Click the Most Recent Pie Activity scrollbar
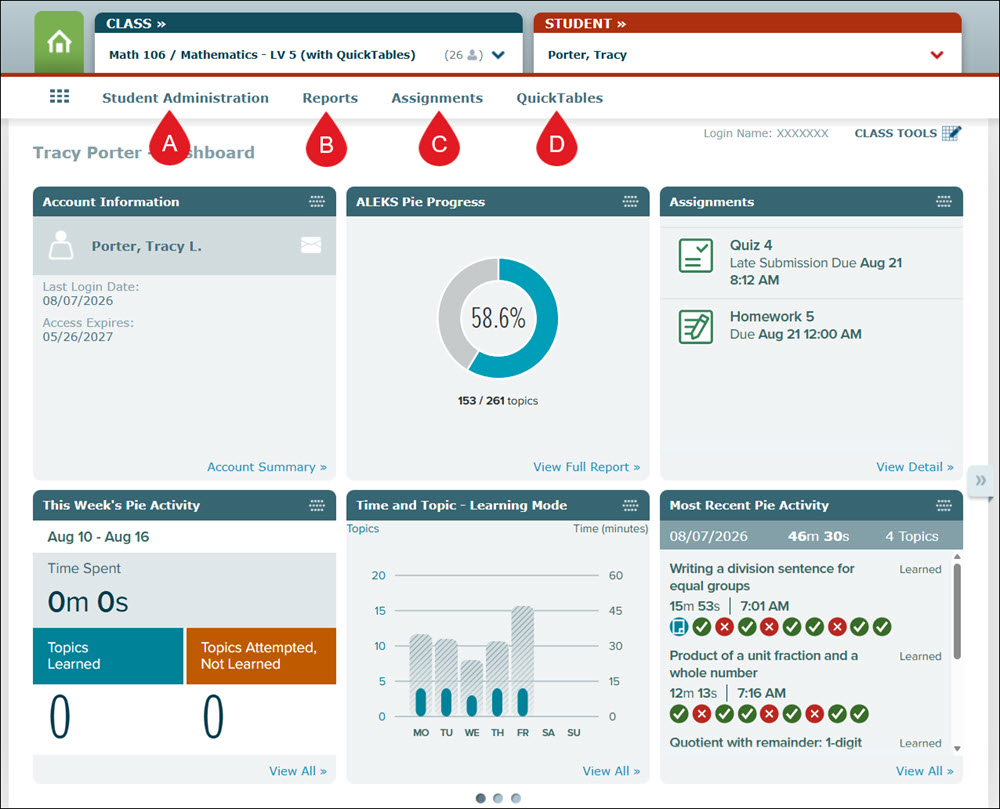 pos(957,653)
